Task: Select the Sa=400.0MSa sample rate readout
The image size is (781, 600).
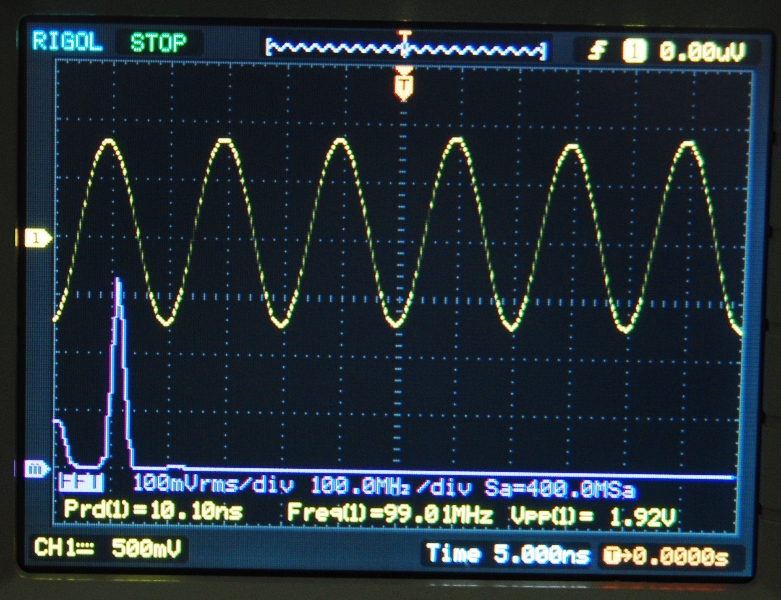Action: [560, 488]
